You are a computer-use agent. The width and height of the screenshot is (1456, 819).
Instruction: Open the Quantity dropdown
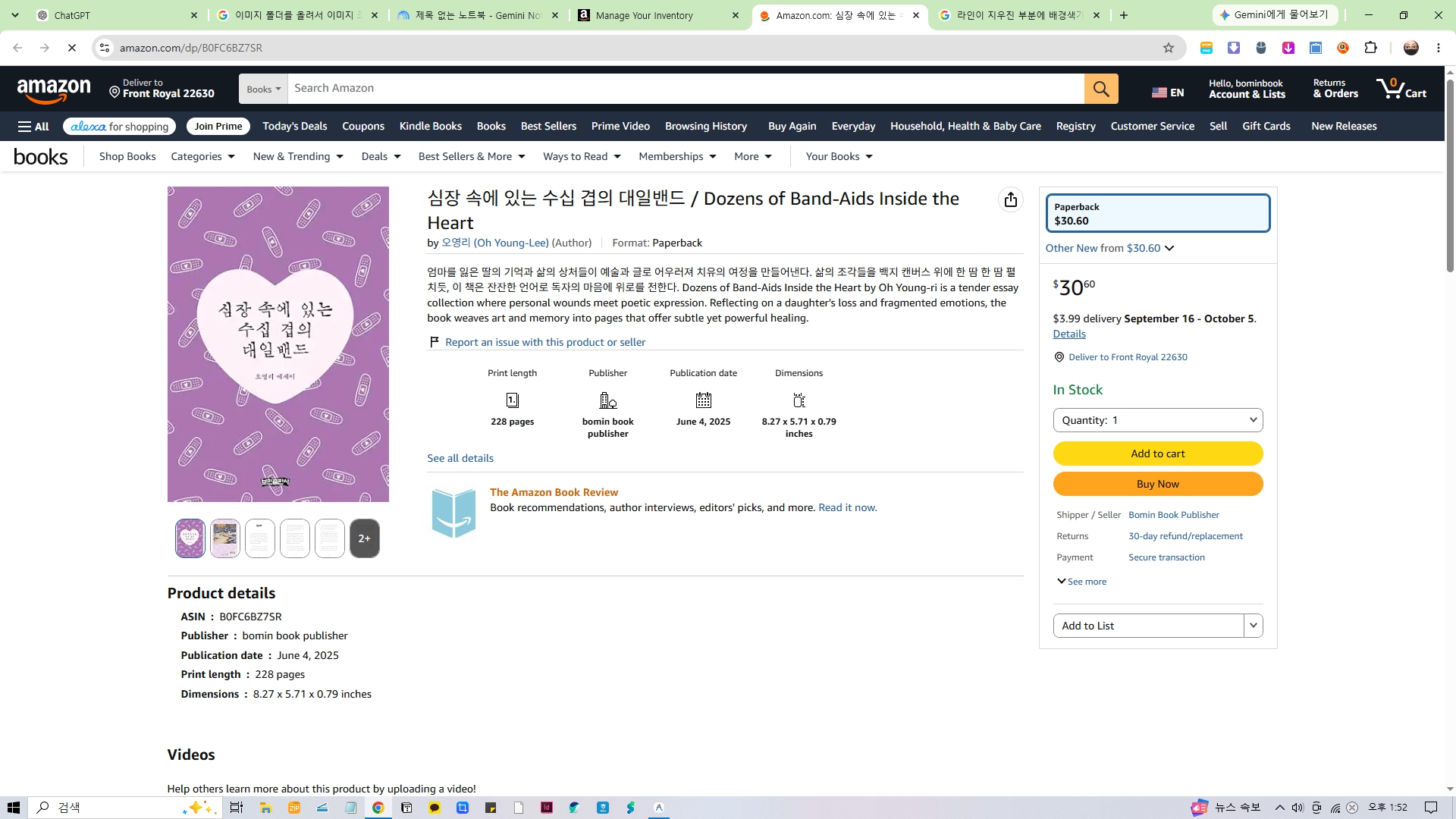[1158, 420]
